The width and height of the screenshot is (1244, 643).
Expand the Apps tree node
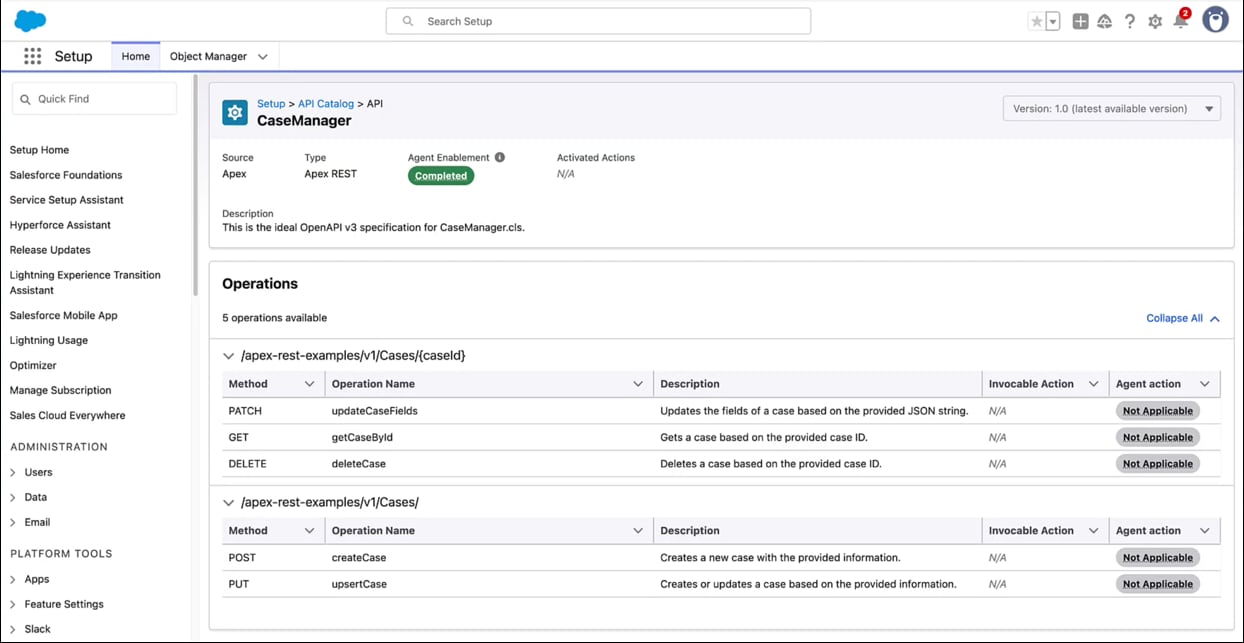[x=14, y=579]
